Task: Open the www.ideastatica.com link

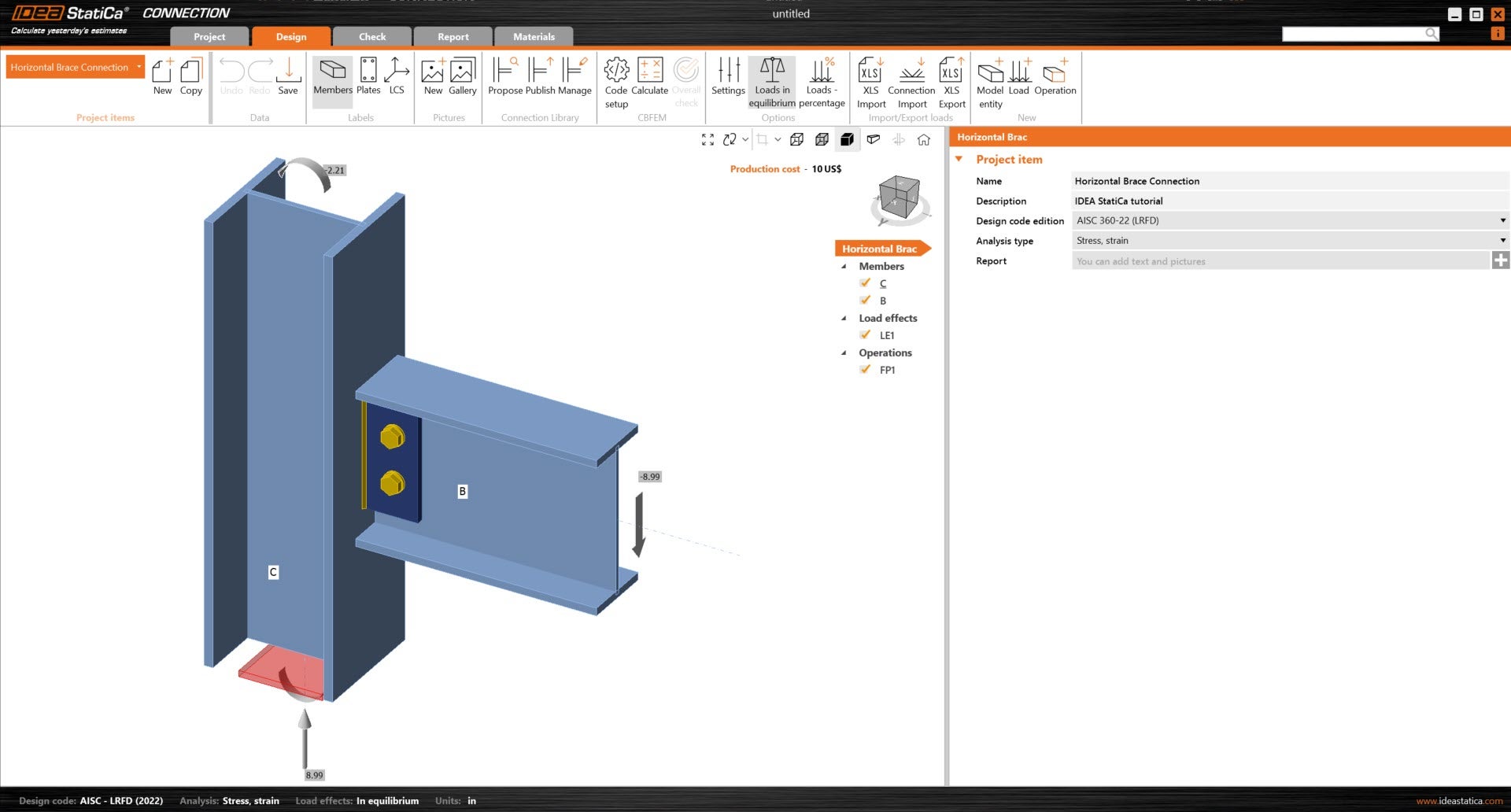Action: point(1459,801)
